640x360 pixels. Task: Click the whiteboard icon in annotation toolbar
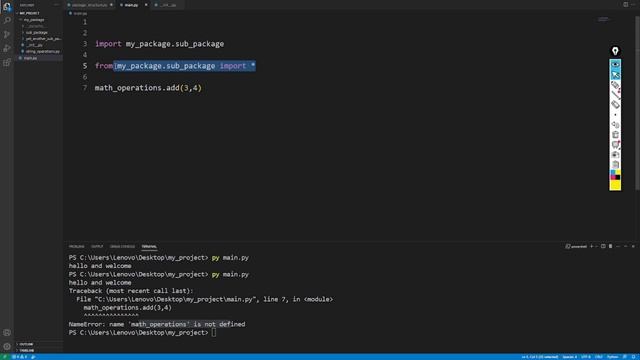615,144
